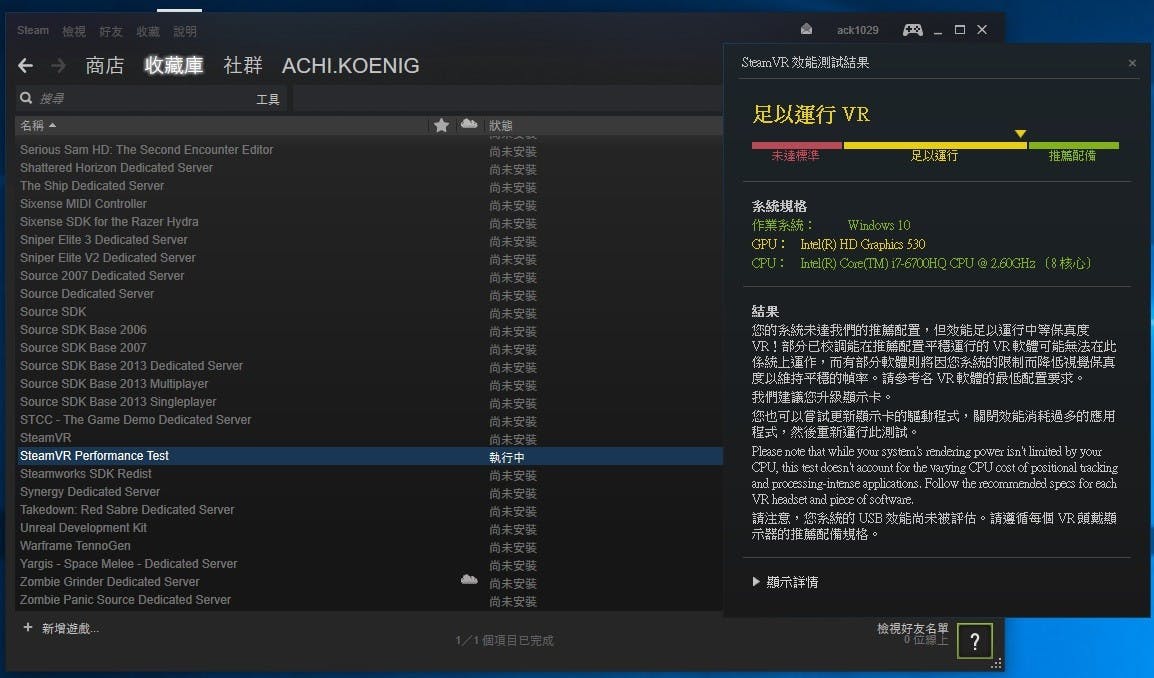
Task: Click 新增遊戲 add game link
Action: pos(70,628)
